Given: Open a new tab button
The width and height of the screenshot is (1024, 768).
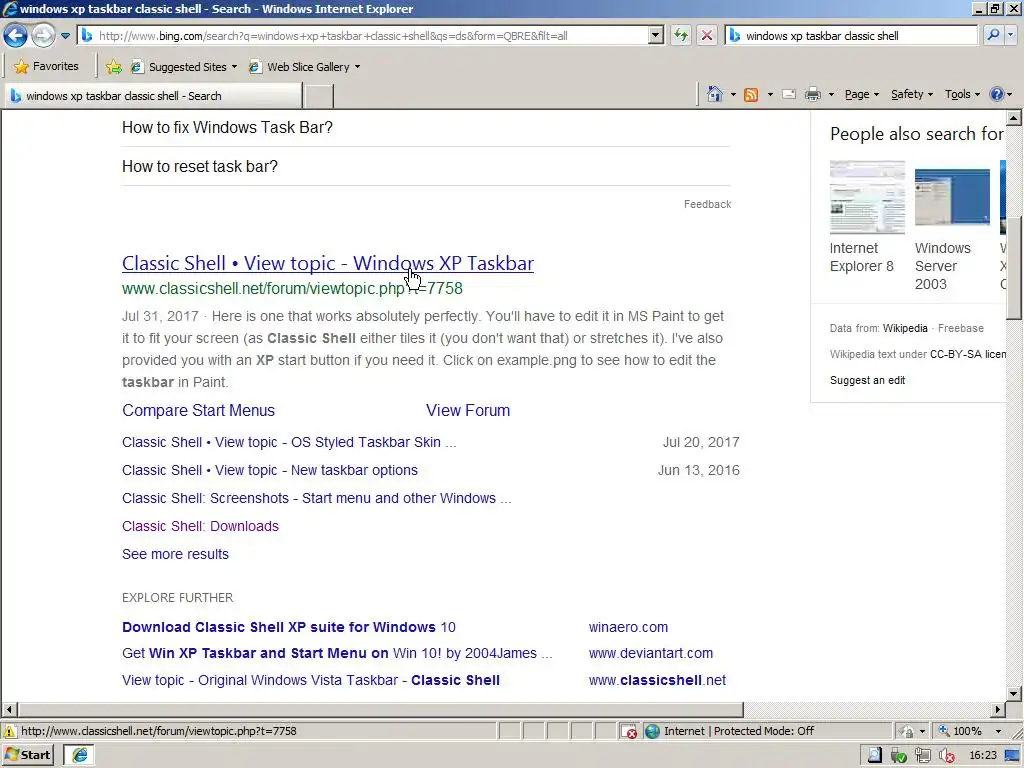Looking at the screenshot, I should pos(319,96).
